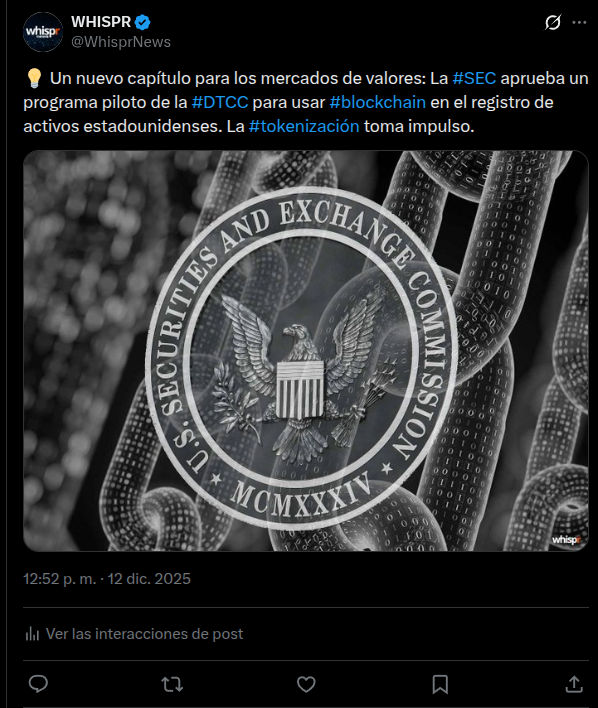Click the blue verified badge
This screenshot has width=598, height=708.
tap(143, 22)
